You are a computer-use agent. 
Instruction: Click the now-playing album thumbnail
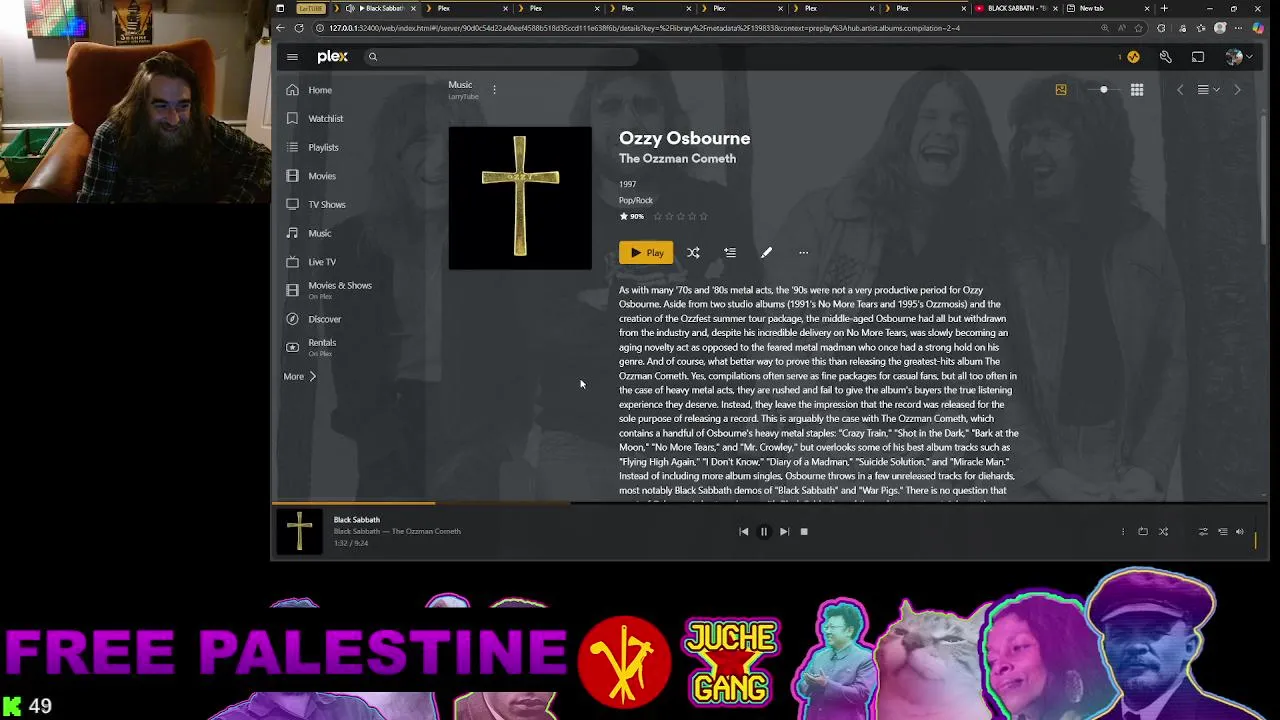pos(300,531)
